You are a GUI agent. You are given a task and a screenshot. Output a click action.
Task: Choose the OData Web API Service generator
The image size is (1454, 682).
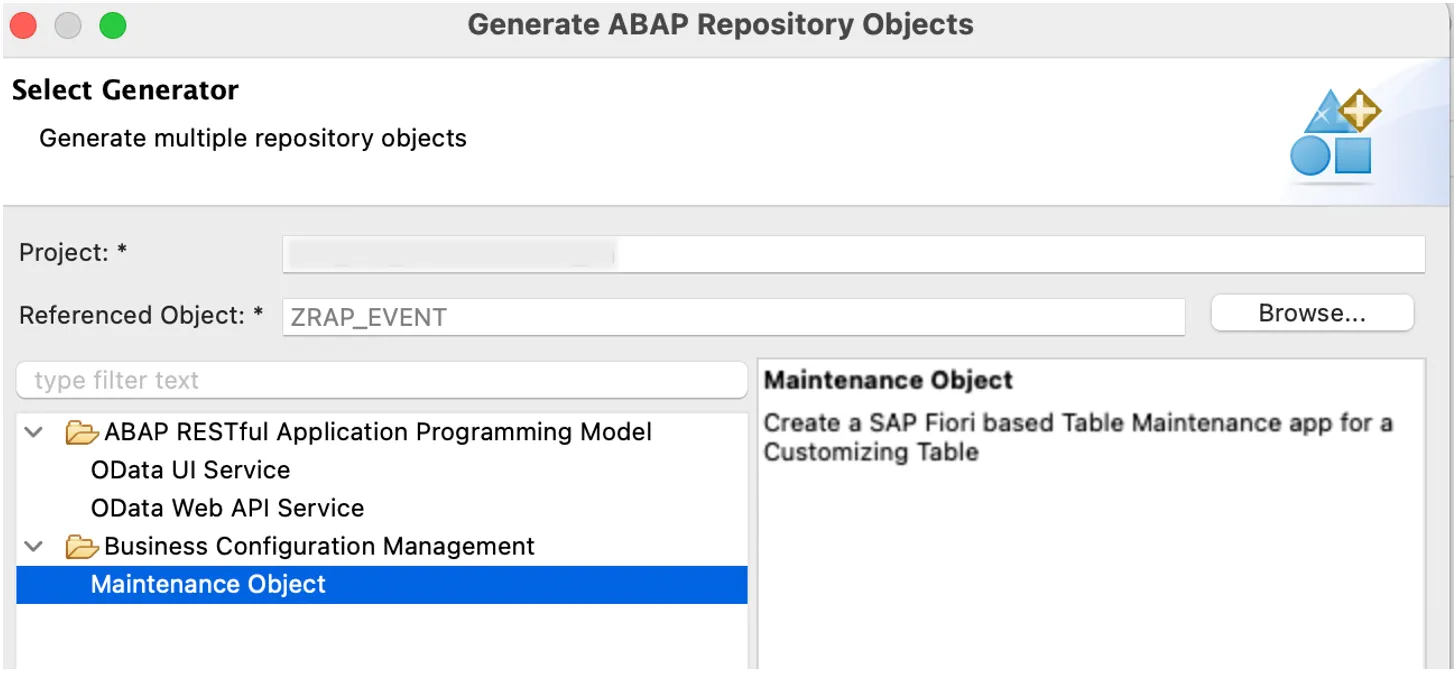227,508
